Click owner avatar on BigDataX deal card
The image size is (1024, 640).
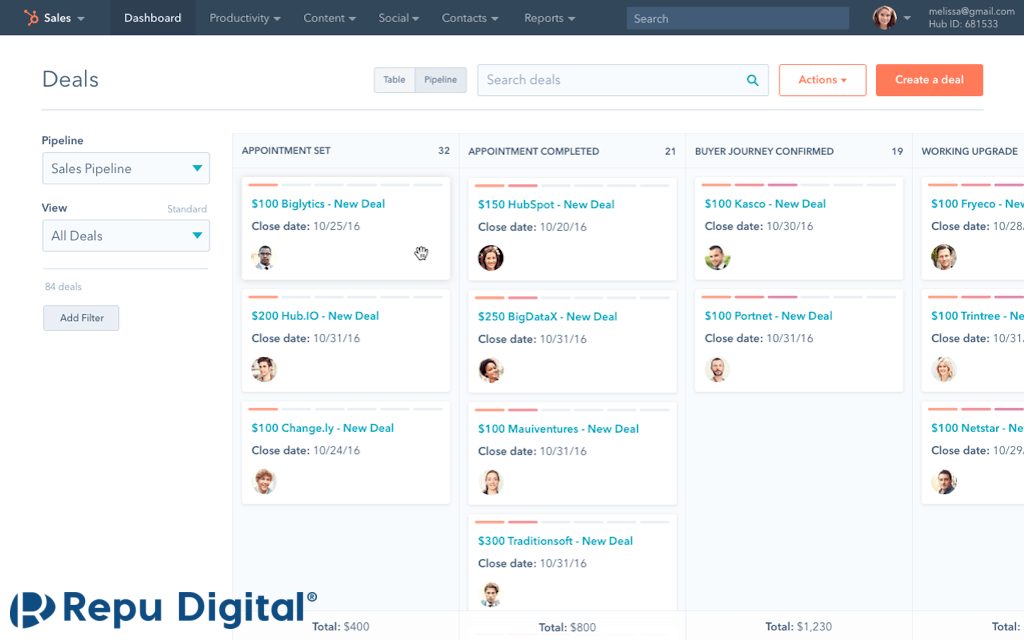point(490,370)
